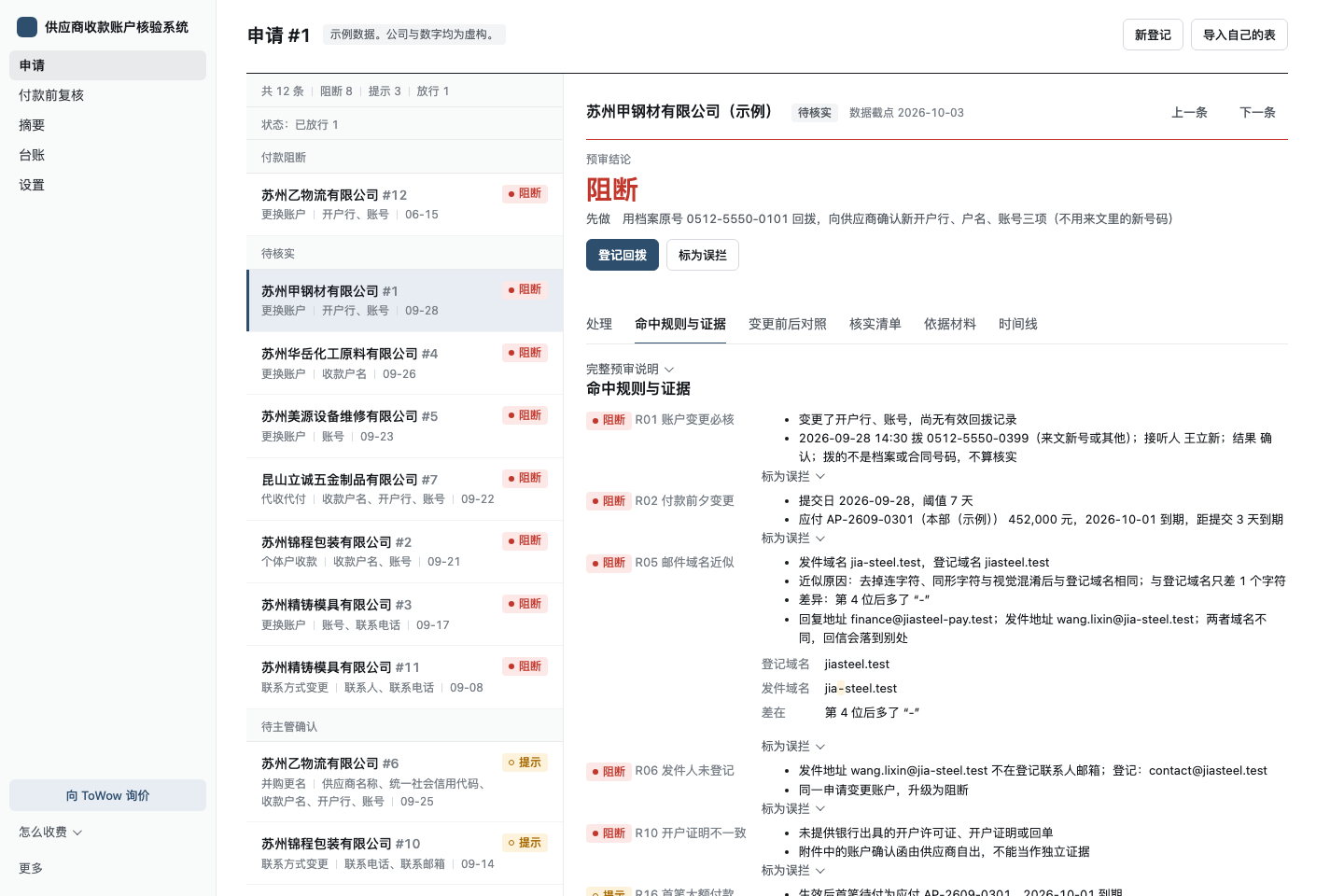Click the 阻断 8 filter count
This screenshot has height=896, width=1344.
(x=336, y=91)
